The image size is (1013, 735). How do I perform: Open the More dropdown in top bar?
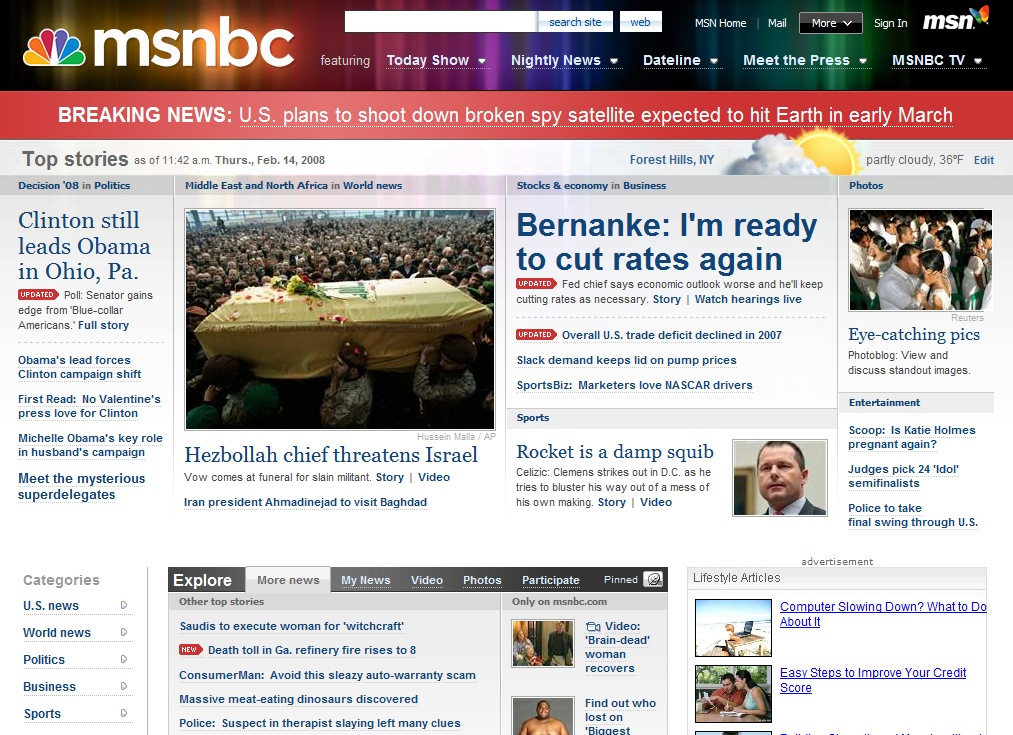click(x=830, y=23)
